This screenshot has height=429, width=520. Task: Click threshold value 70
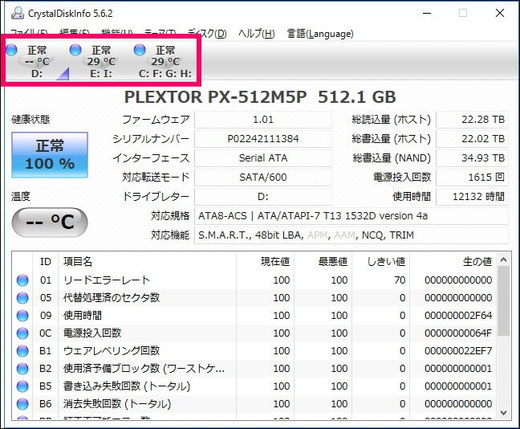point(400,280)
